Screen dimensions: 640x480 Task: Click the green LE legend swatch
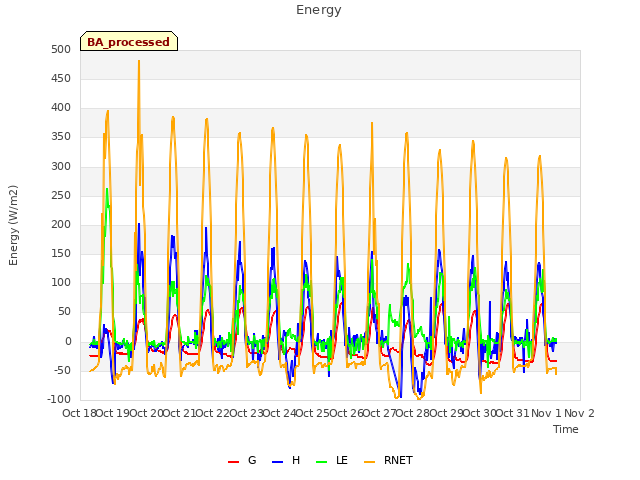point(322,462)
